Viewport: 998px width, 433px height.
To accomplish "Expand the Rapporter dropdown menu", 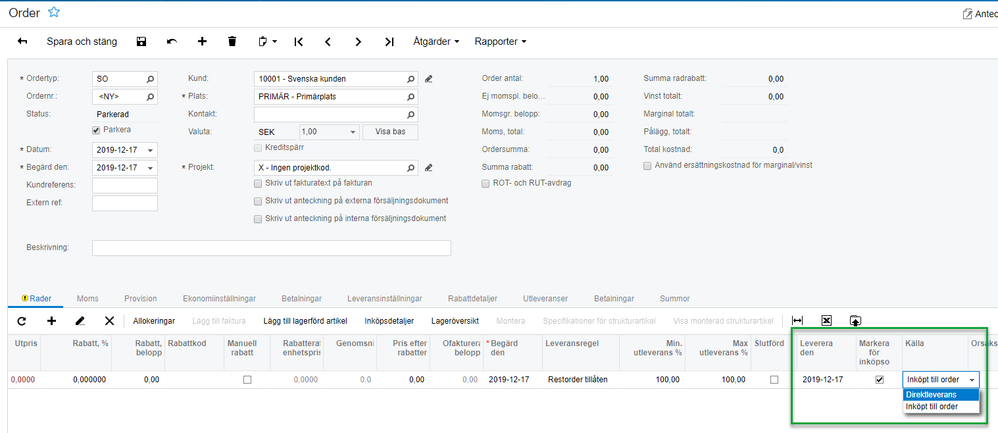I will [x=500, y=42].
